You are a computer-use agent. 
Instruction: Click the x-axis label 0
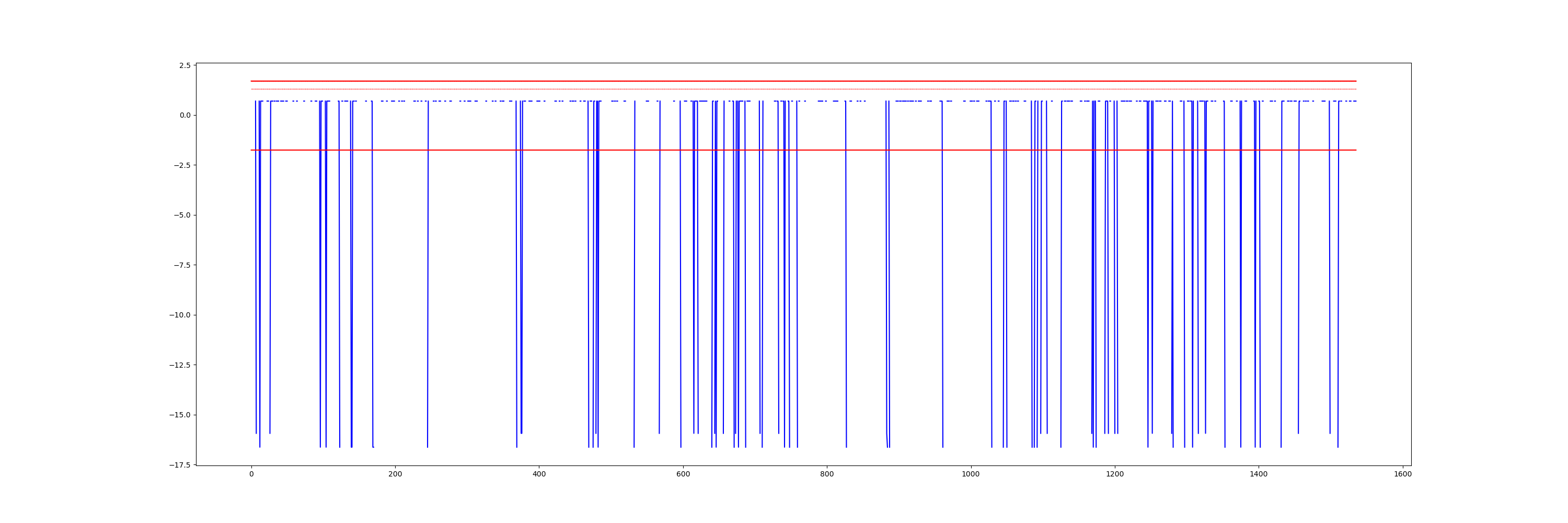251,474
